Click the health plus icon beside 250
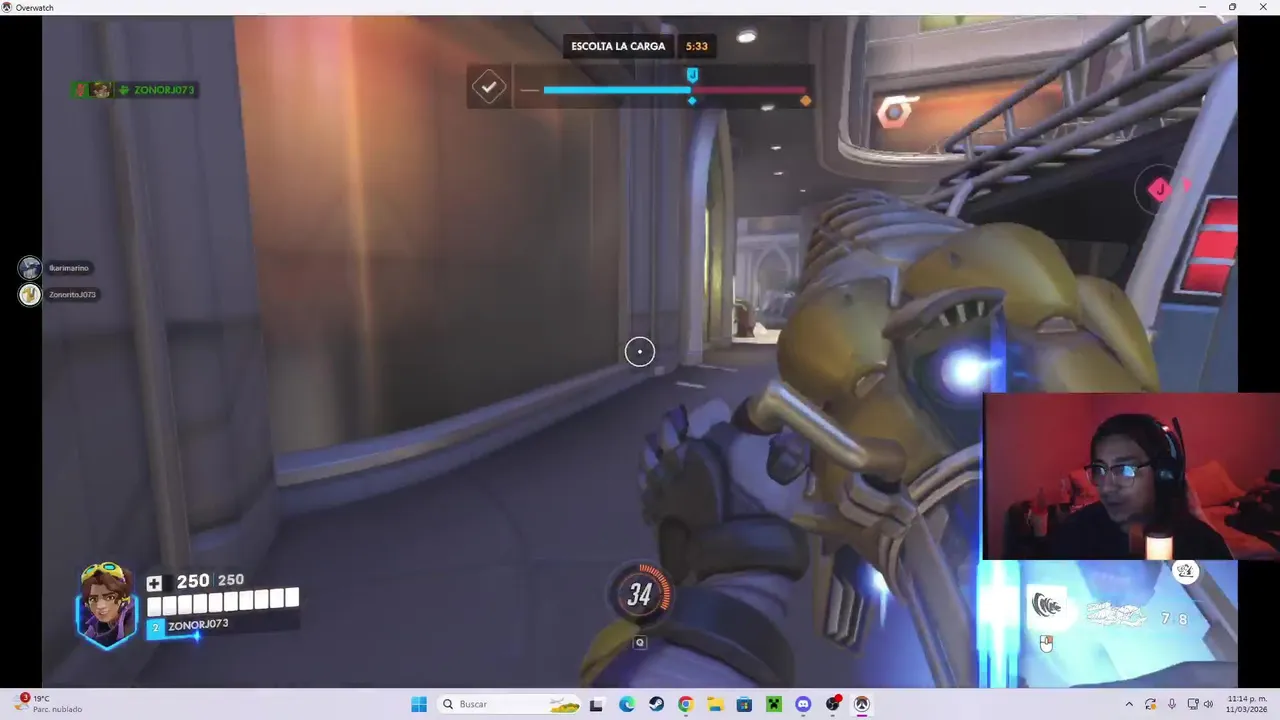 point(154,583)
